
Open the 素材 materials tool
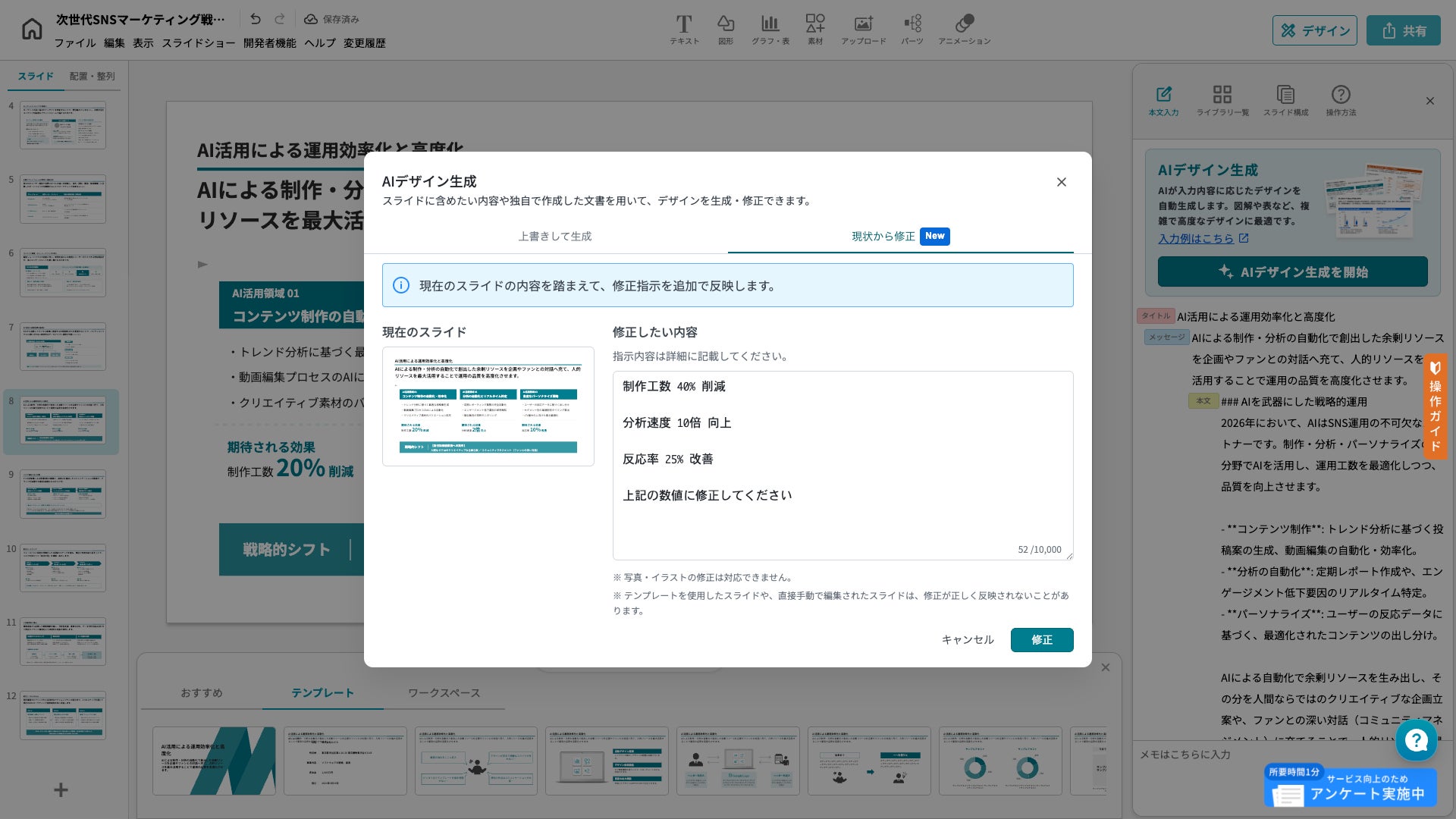coord(815,30)
